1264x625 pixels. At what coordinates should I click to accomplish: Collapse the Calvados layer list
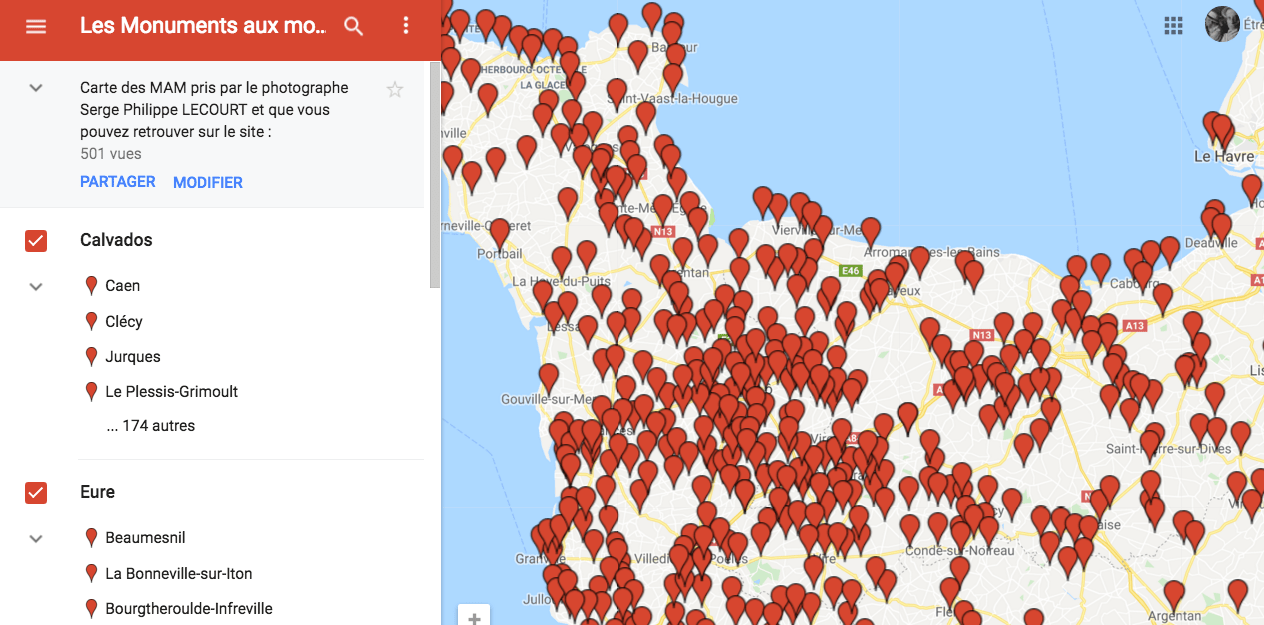[x=36, y=287]
